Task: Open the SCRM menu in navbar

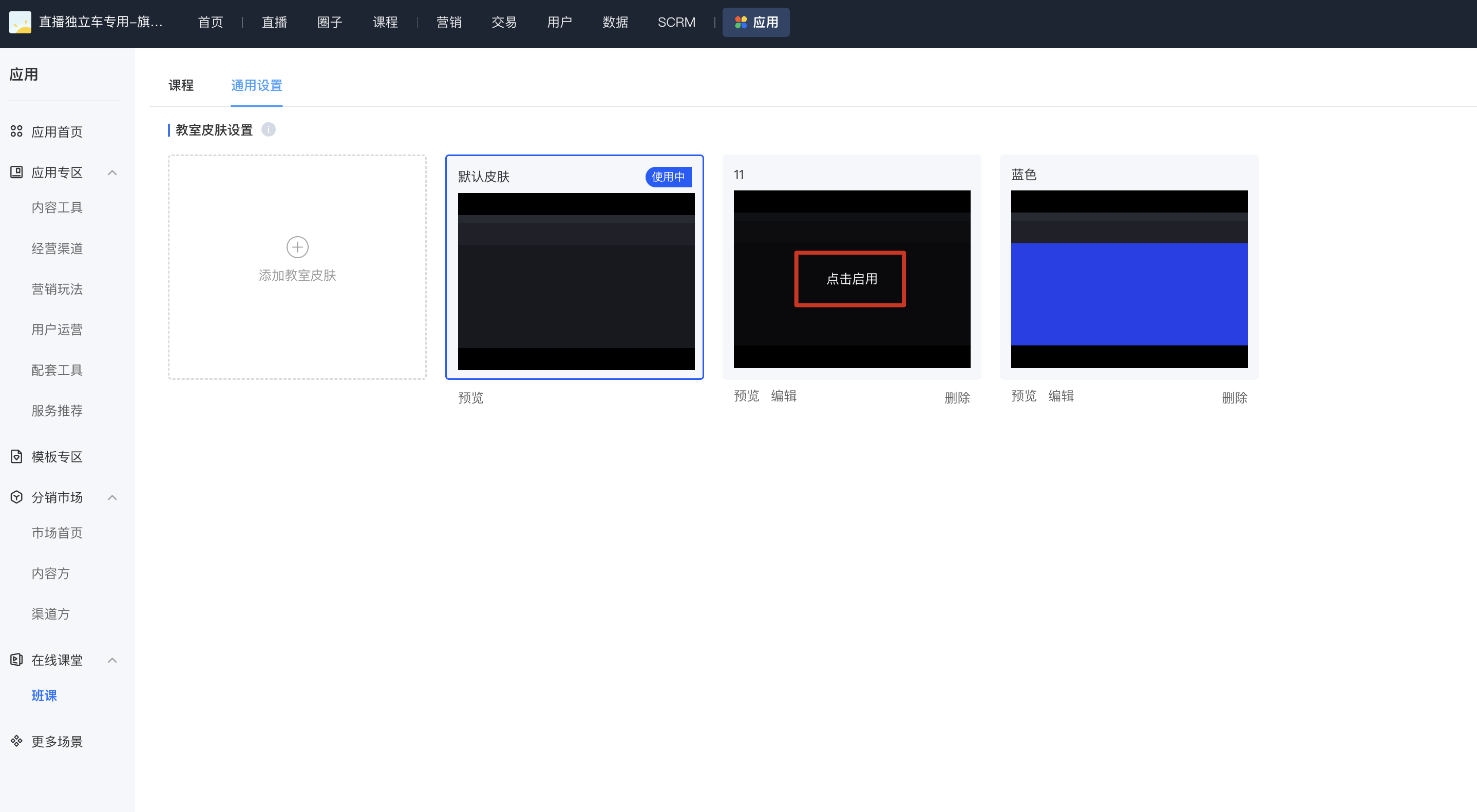Action: (676, 23)
